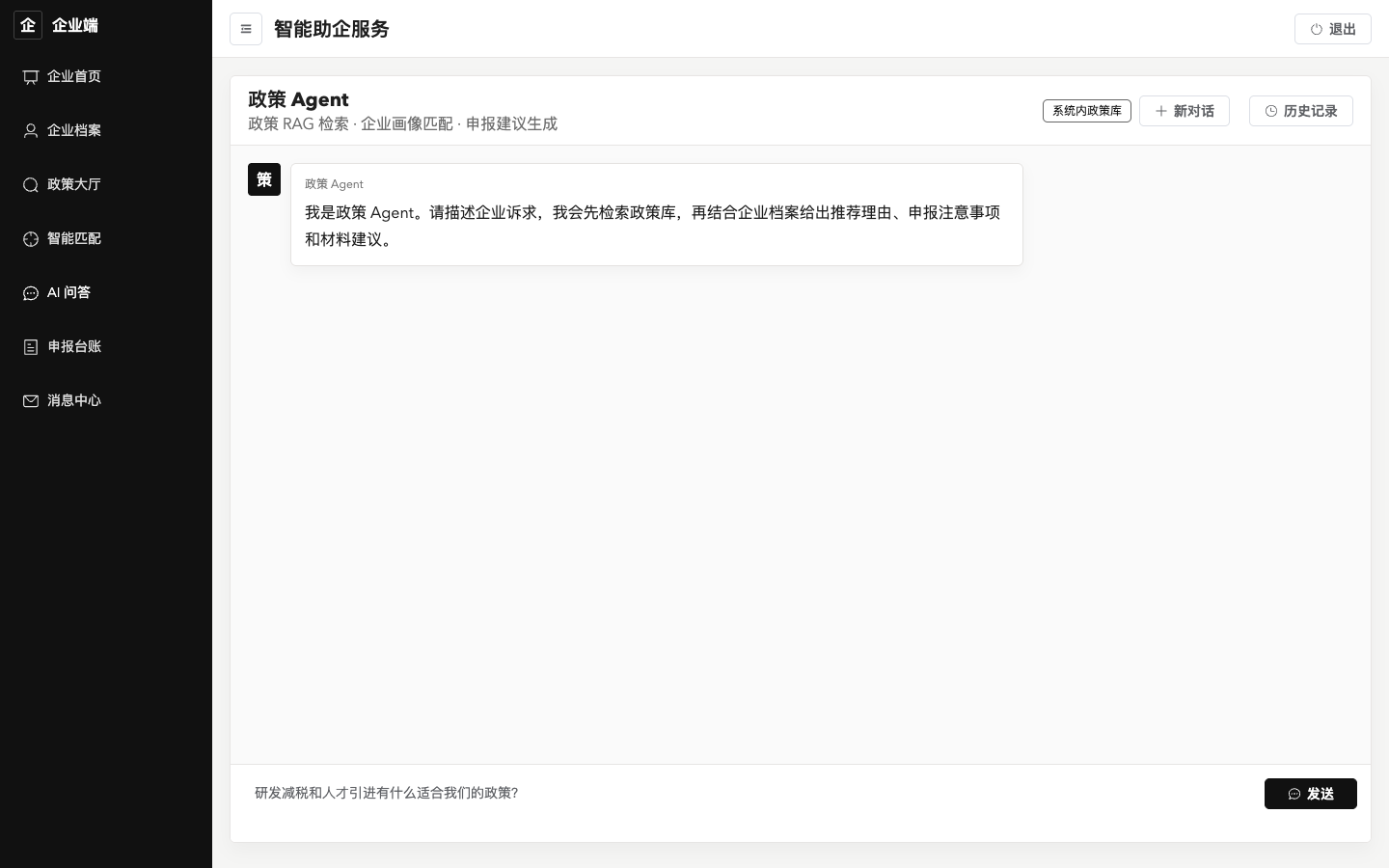Go to 消息中心 menu item
1389x868 pixels.
(106, 401)
